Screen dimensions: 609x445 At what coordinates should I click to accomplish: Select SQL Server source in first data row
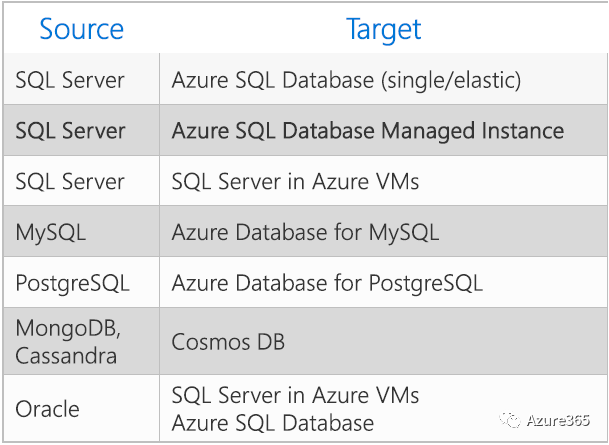point(70,80)
